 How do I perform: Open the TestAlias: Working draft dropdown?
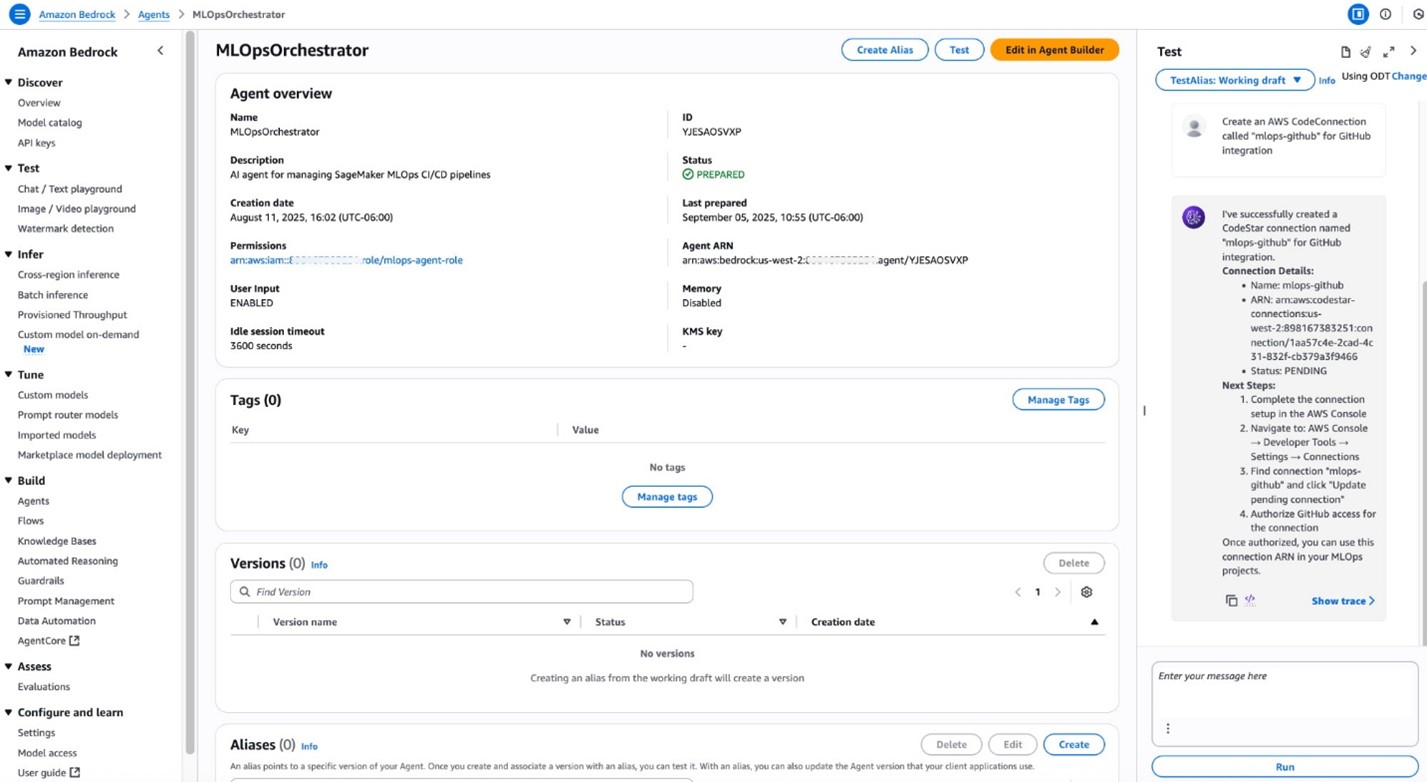point(1235,79)
